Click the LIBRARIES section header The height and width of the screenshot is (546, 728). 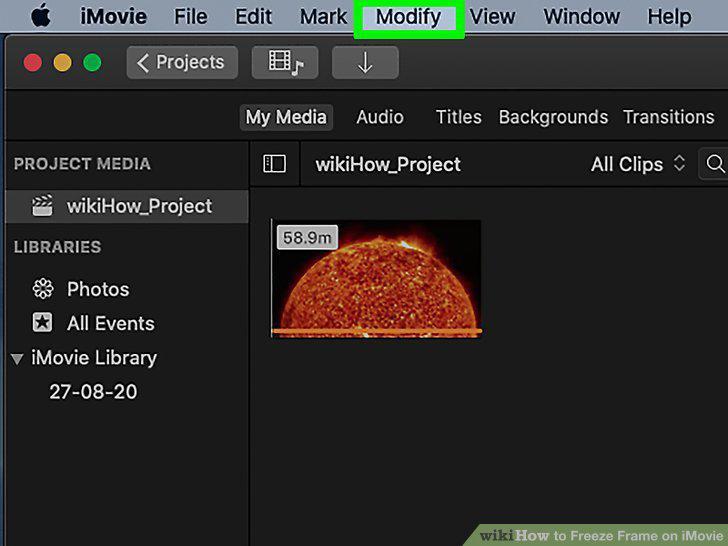[x=58, y=247]
